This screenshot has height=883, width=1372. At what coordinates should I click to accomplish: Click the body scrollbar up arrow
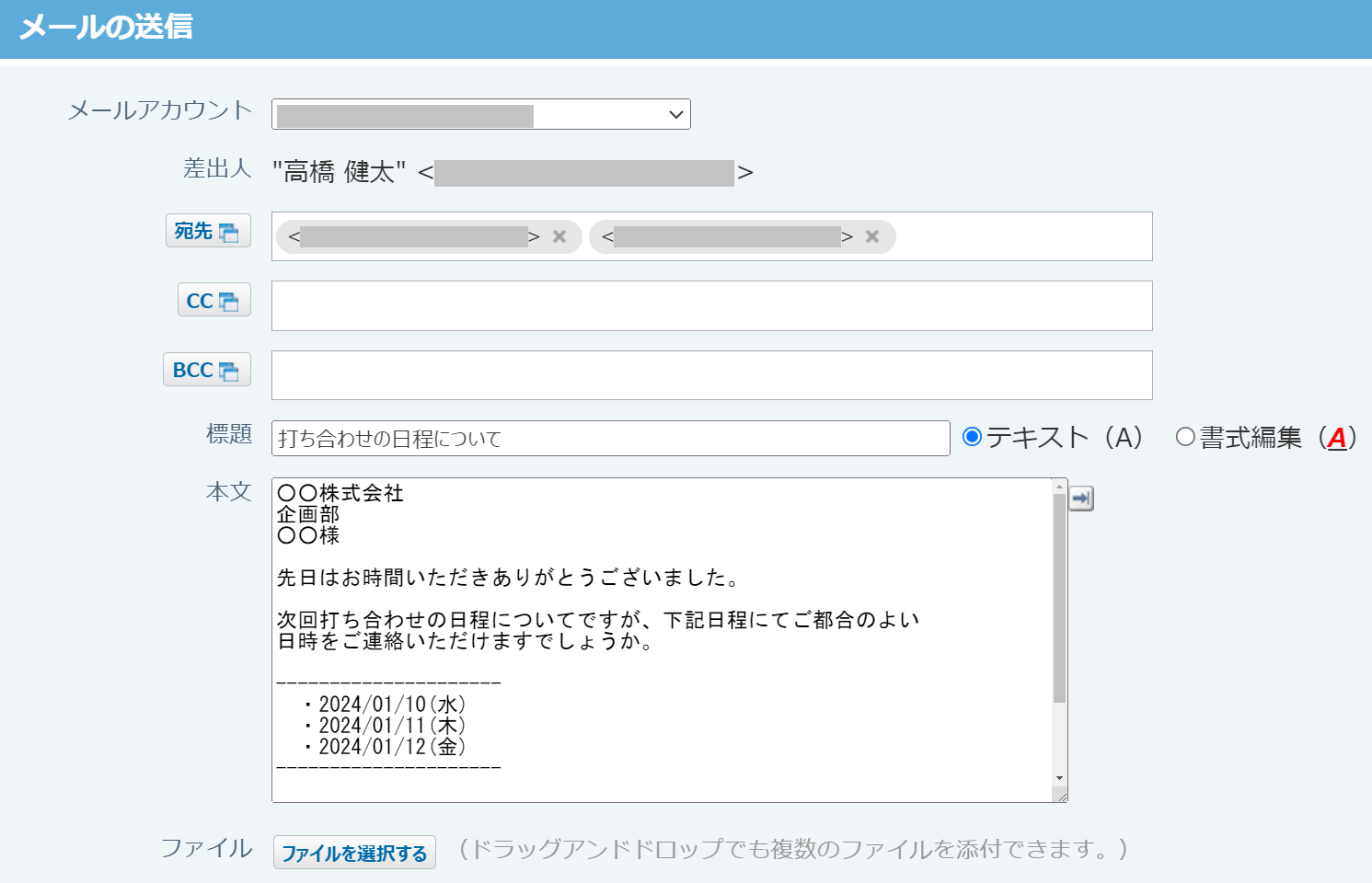(1060, 486)
